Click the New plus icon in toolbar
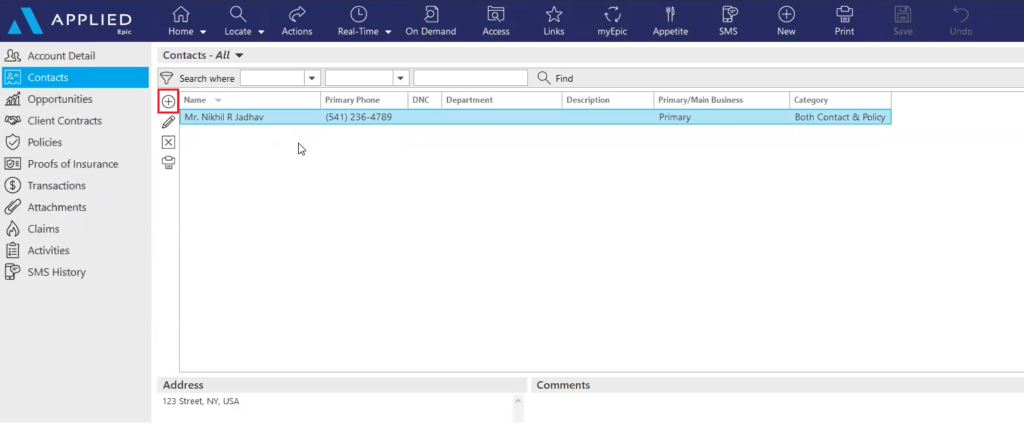 point(786,14)
